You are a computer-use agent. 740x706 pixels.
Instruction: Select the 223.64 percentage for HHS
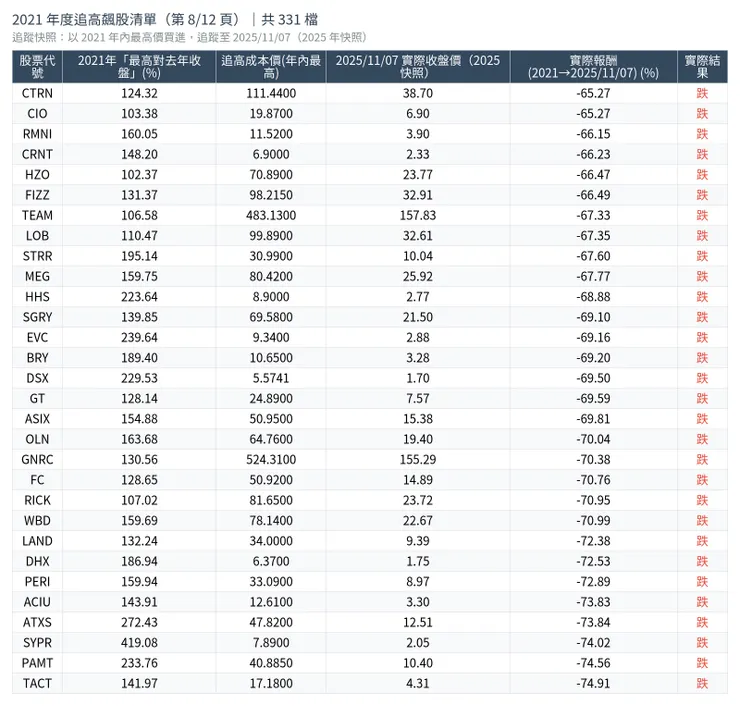click(x=139, y=297)
